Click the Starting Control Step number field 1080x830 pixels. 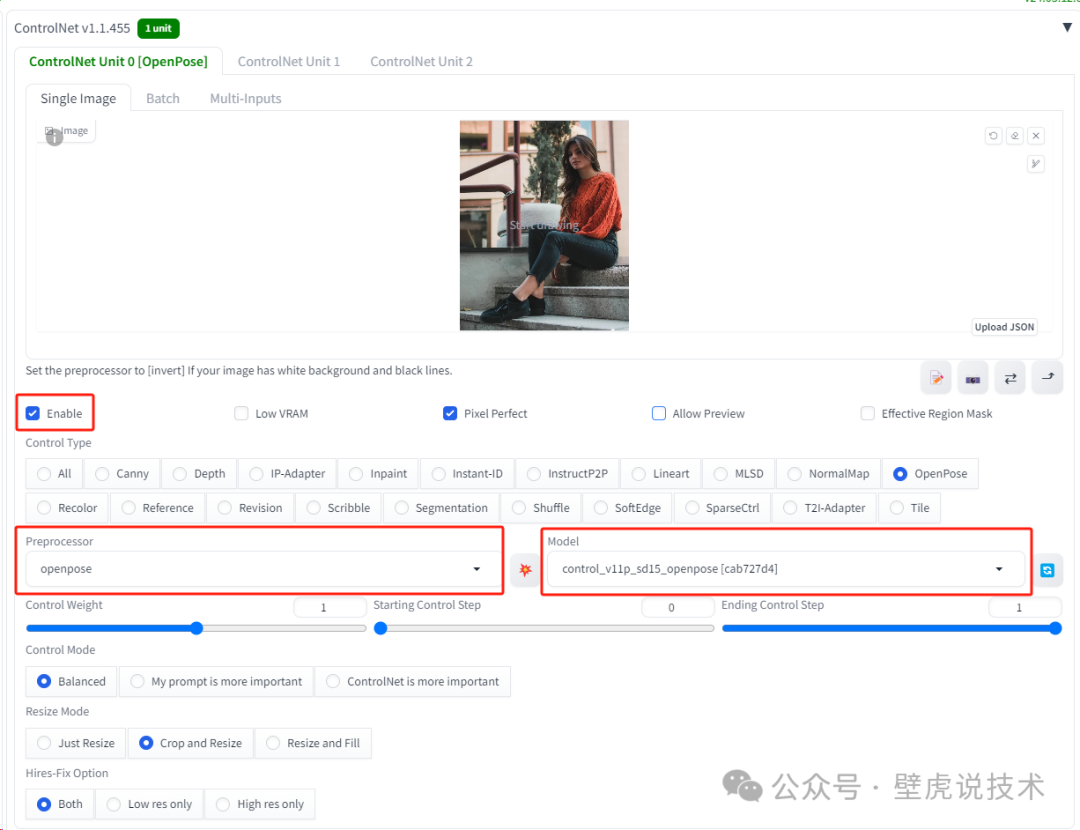[x=678, y=608]
